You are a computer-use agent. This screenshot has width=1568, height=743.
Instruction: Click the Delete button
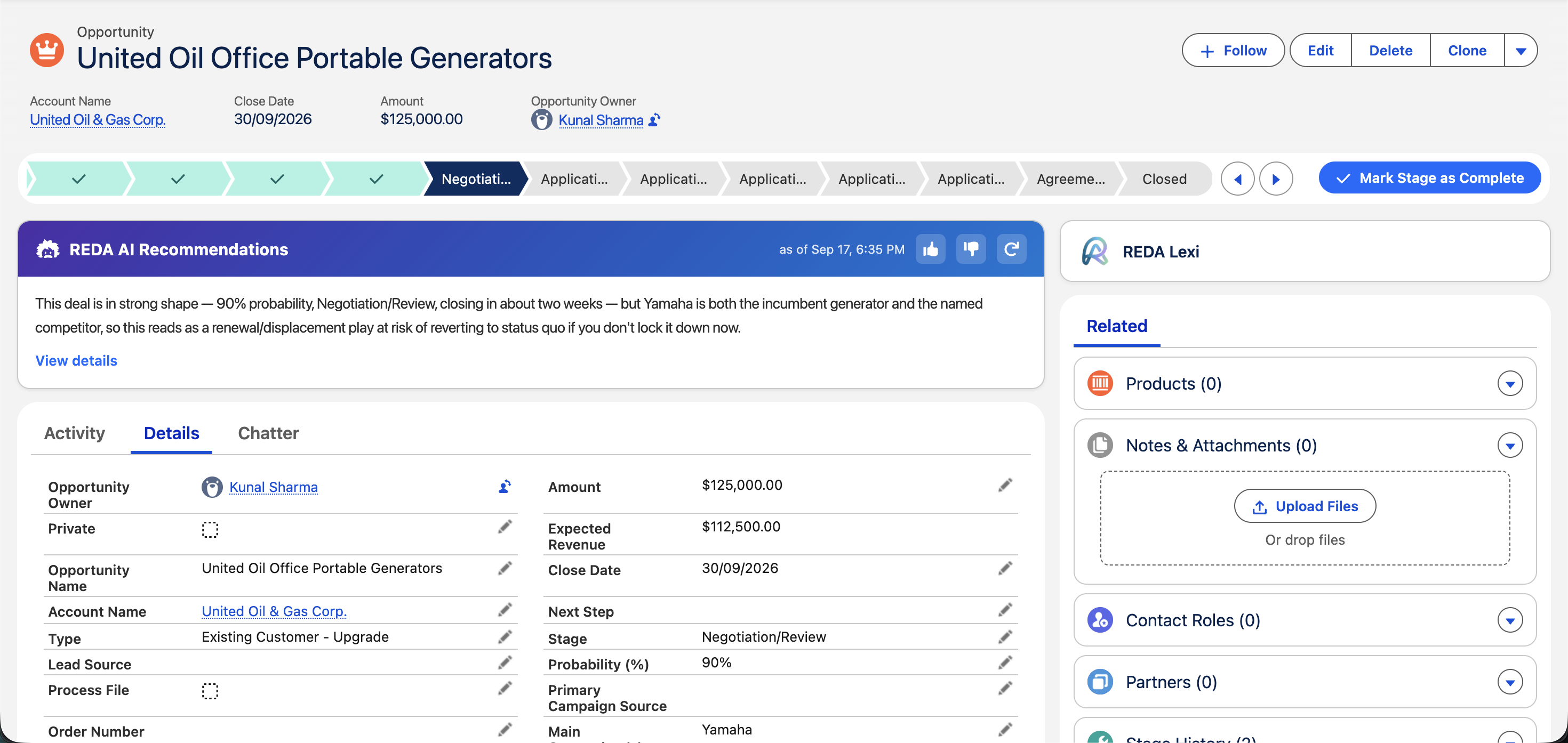click(x=1390, y=51)
